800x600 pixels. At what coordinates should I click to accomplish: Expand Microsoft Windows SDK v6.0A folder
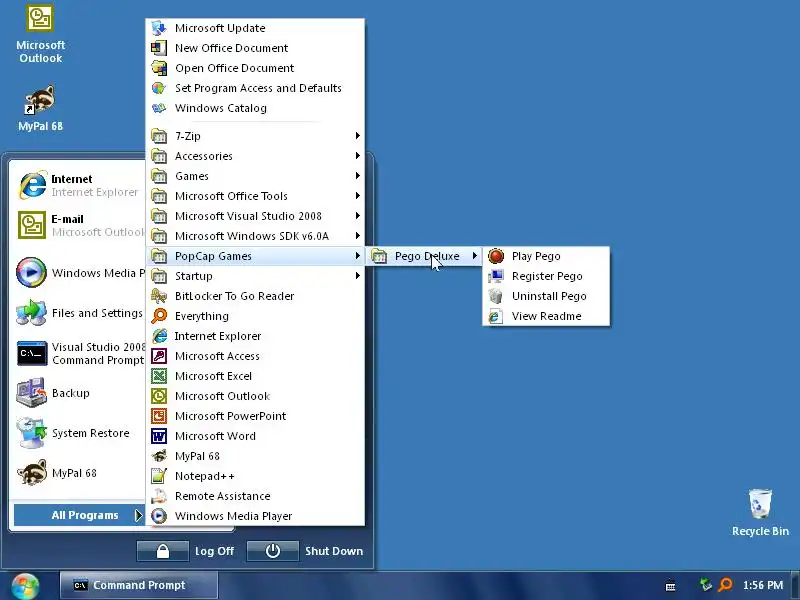click(256, 236)
